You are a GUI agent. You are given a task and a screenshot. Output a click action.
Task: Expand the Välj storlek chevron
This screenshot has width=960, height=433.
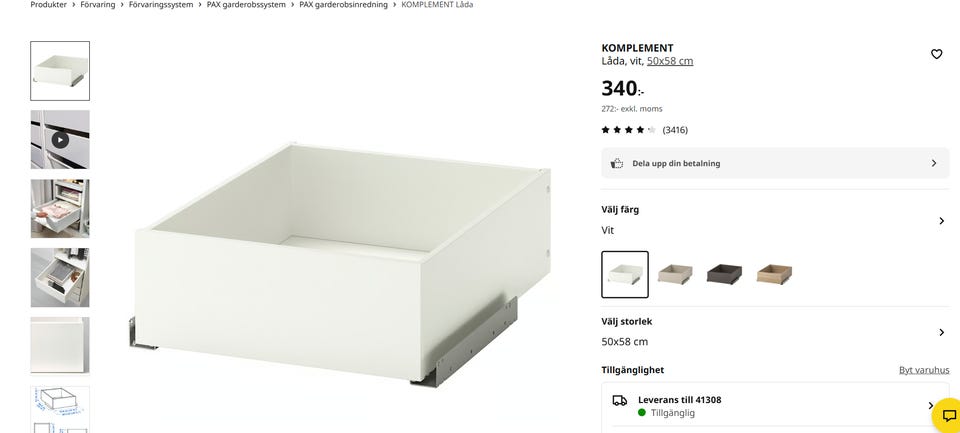[x=942, y=332]
